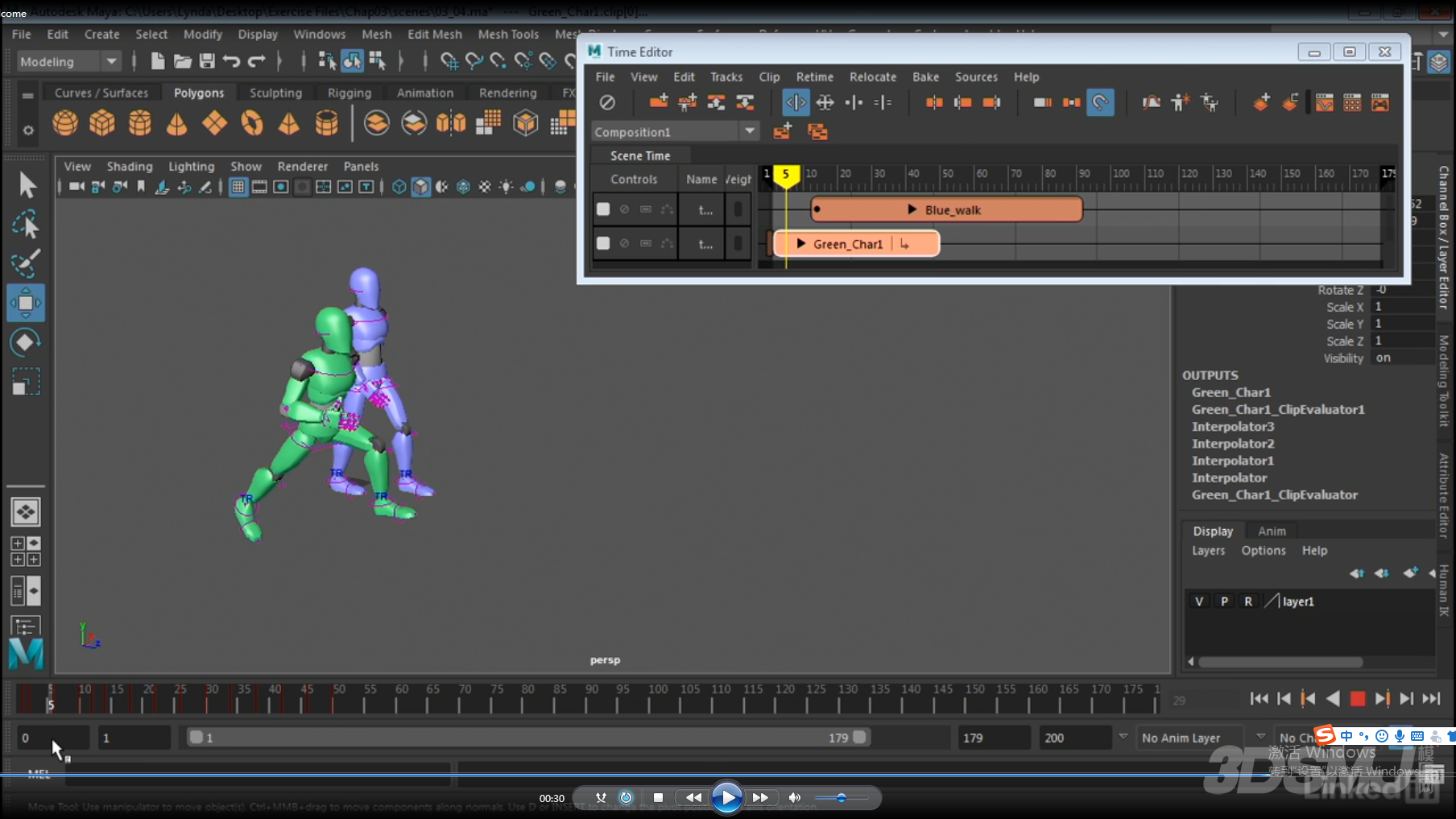Open the playback range end dropdown arrow
This screenshot has height=819, width=1456.
[x=1123, y=737]
